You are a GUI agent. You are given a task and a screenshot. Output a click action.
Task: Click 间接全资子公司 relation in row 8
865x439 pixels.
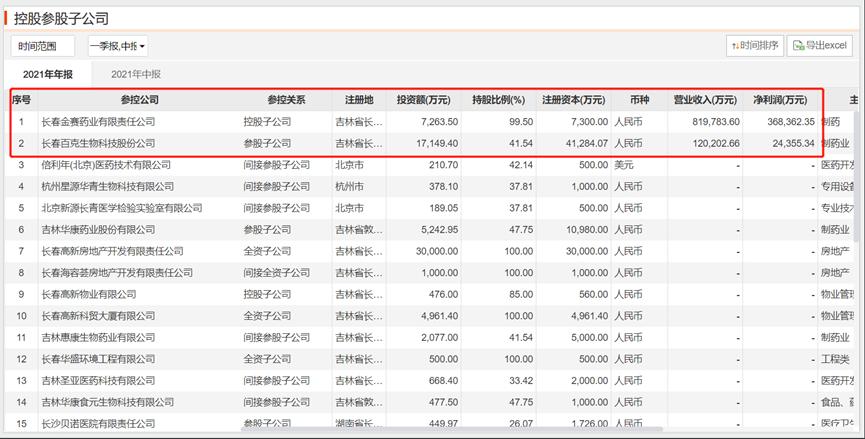(x=277, y=272)
